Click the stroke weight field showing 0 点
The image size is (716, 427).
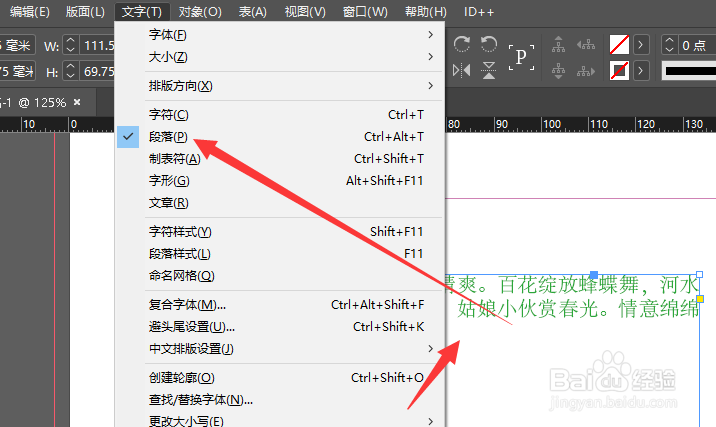pyautogui.click(x=696, y=45)
